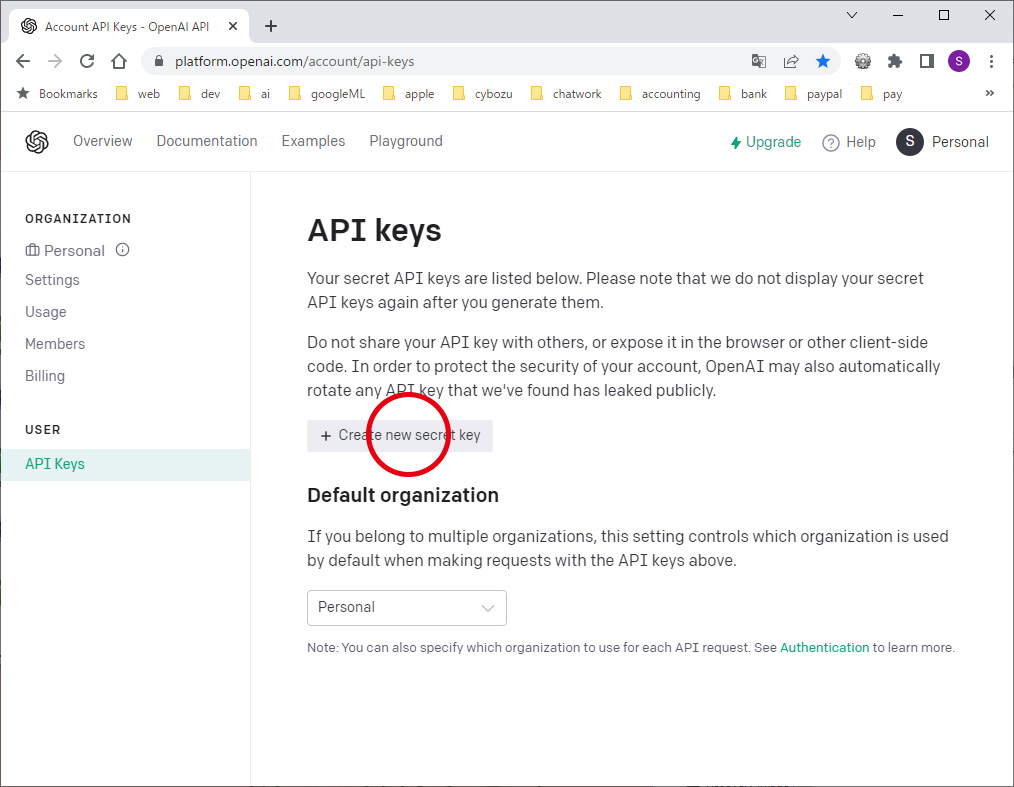Click Create new secret key button
This screenshot has width=1014, height=787.
(400, 436)
